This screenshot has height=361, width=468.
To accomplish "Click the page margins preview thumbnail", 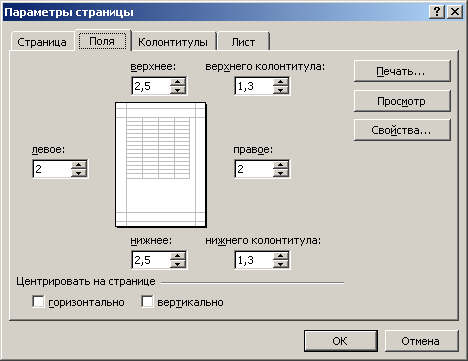I will 161,165.
